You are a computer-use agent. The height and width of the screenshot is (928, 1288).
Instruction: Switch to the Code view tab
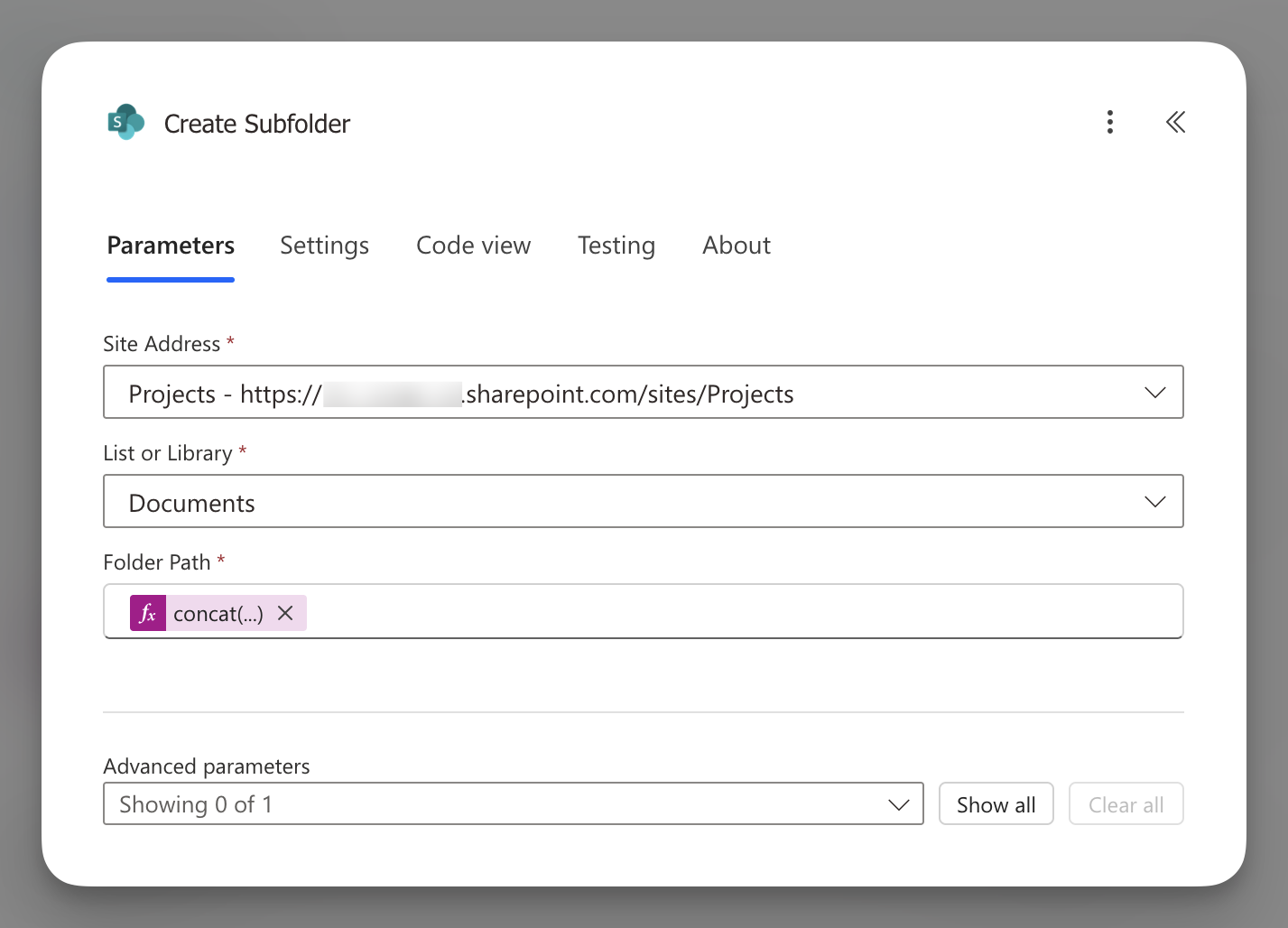[473, 246]
